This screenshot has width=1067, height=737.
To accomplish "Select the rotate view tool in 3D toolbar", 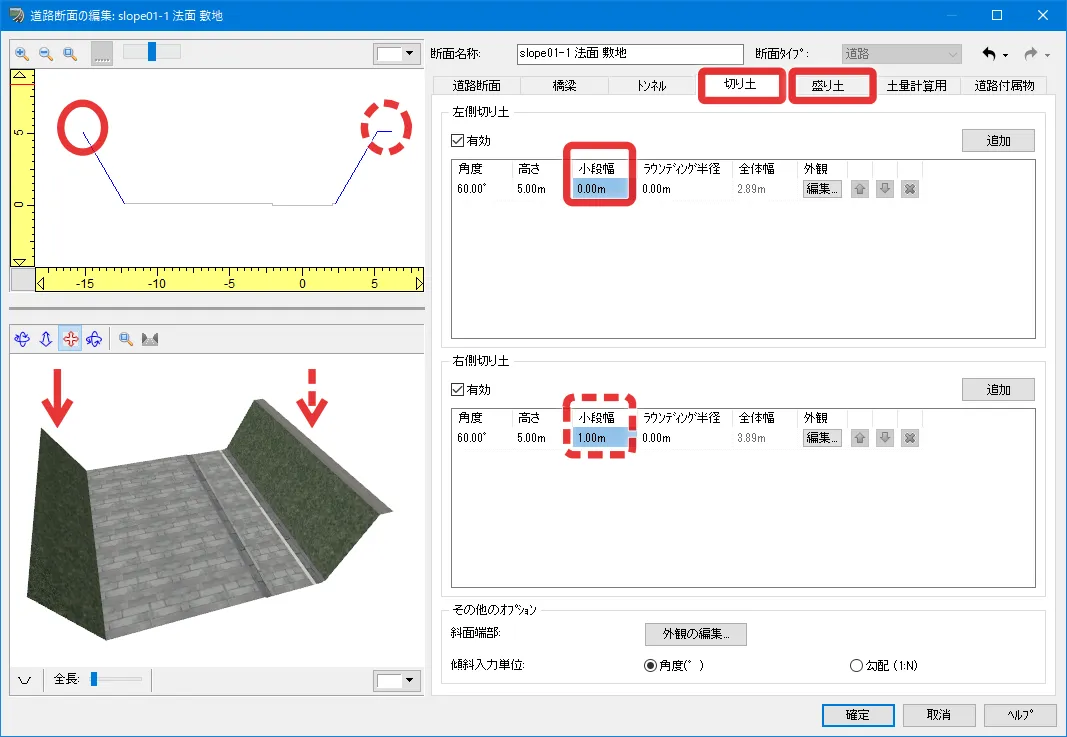I will click(22, 340).
